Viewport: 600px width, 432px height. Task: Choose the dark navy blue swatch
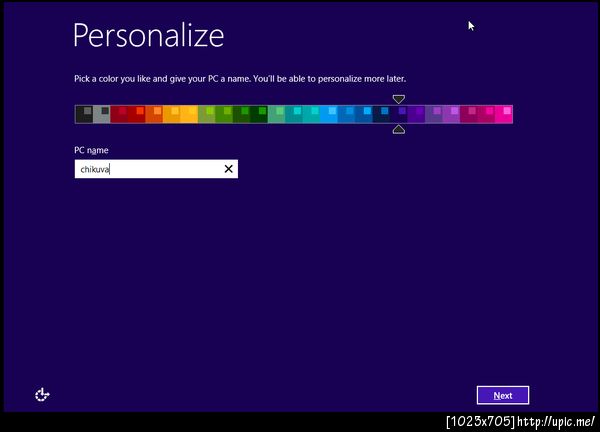point(382,114)
